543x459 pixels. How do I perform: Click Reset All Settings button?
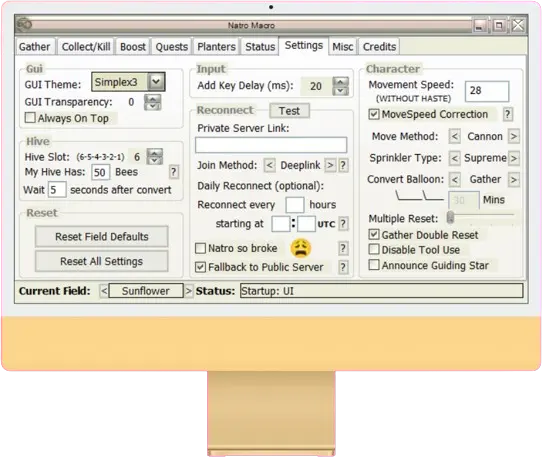(x=101, y=261)
